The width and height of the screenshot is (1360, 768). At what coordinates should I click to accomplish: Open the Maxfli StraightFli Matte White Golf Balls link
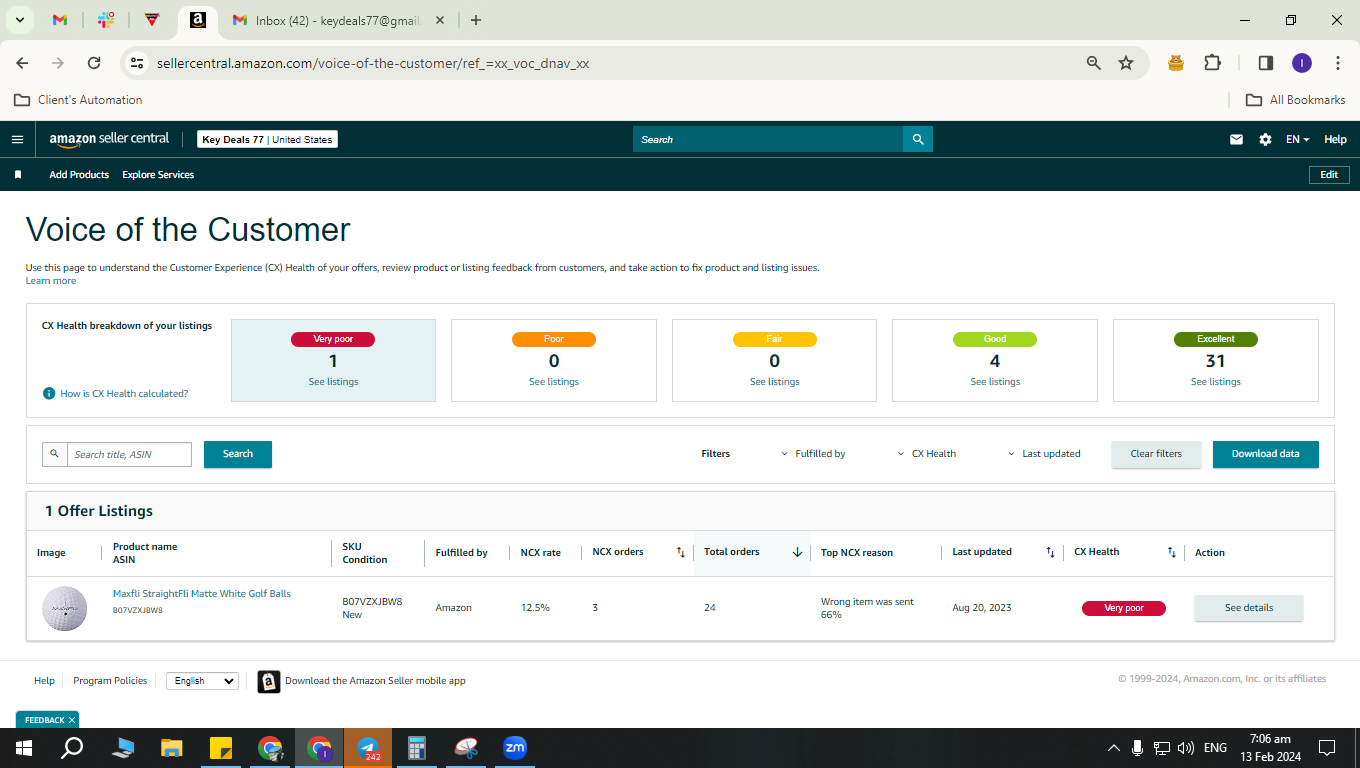tap(202, 594)
